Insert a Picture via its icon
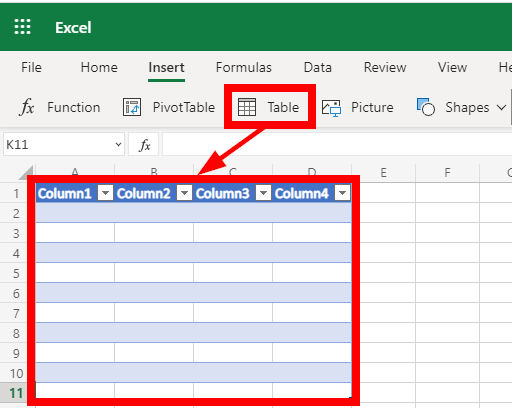The width and height of the screenshot is (512, 408). pyautogui.click(x=331, y=108)
